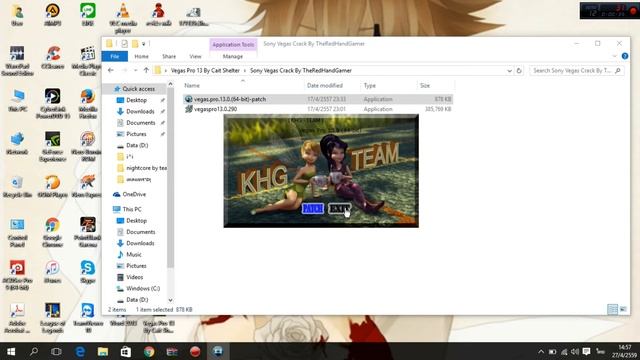The image size is (640, 360).
Task: Click the LINE desktop shortcut
Action: (x=88, y=15)
